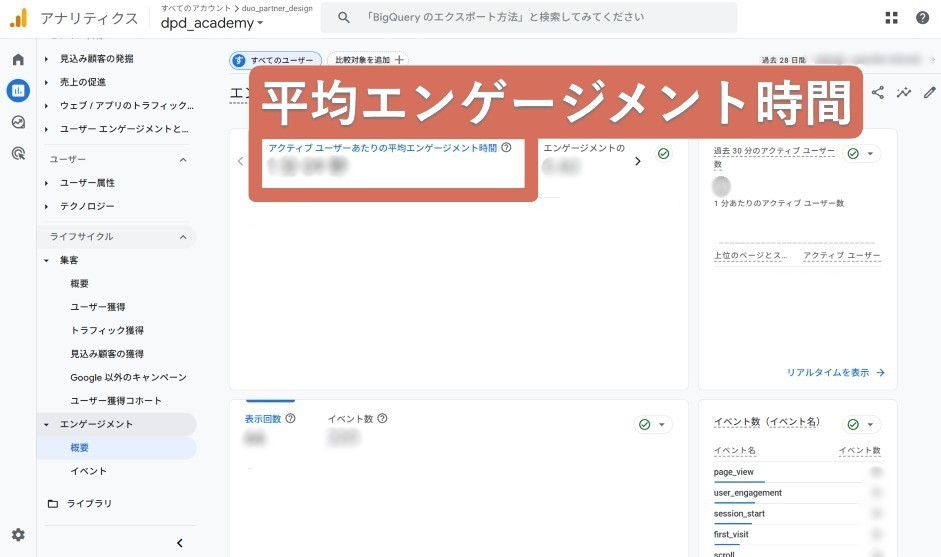Select the Reports icon in left rail

coord(18,91)
